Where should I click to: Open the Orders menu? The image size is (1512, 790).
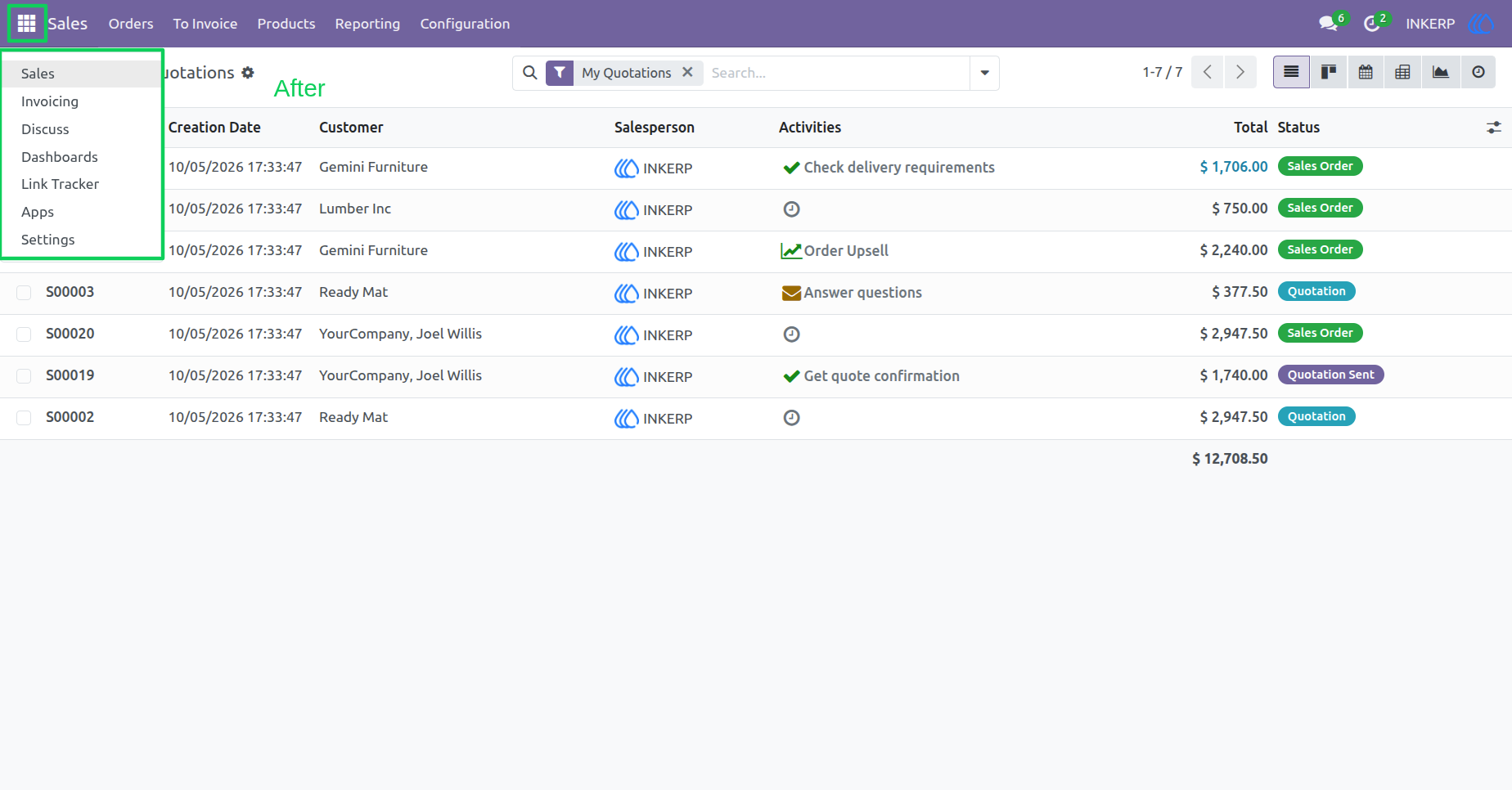131,24
